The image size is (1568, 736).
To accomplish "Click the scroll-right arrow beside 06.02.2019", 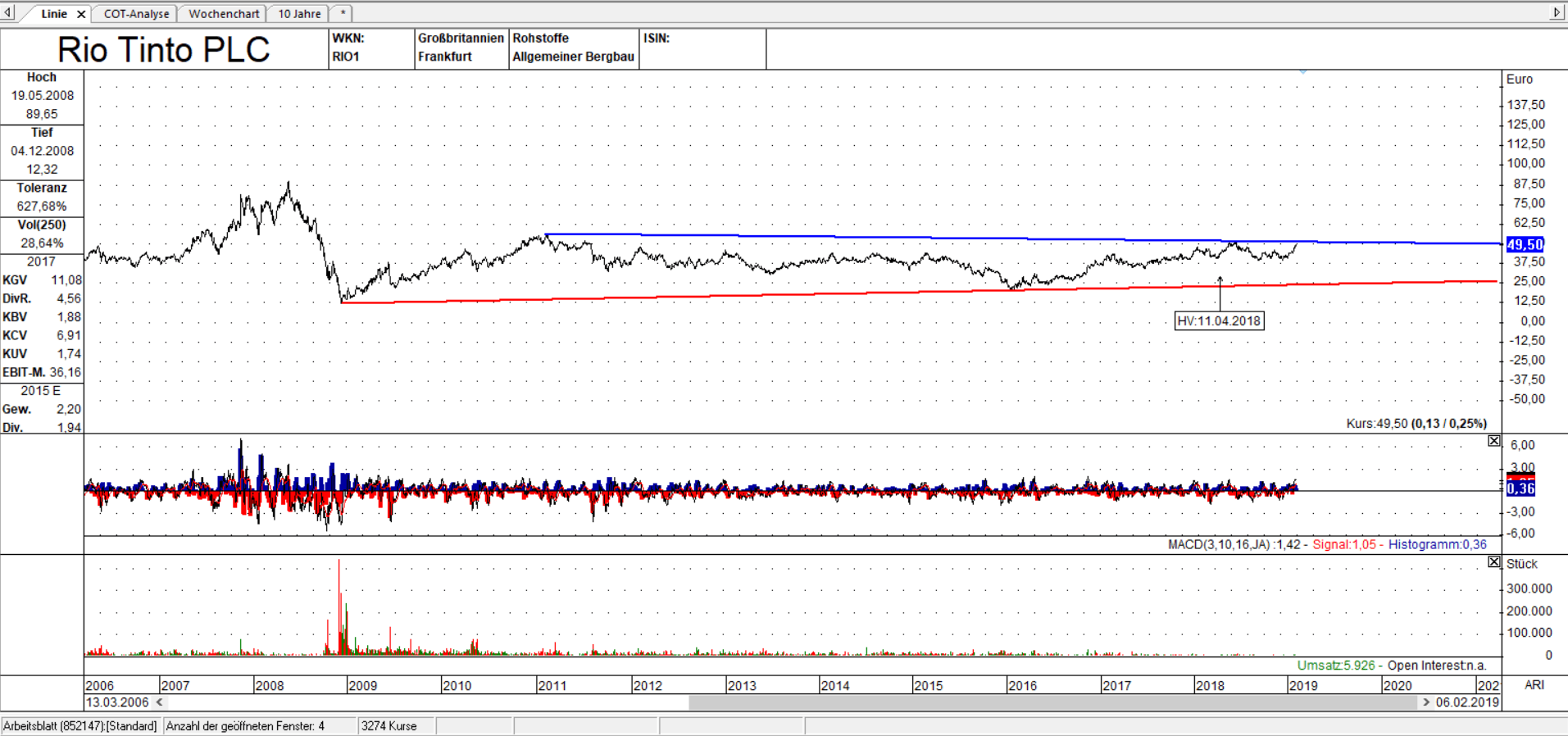I will pos(1426,702).
